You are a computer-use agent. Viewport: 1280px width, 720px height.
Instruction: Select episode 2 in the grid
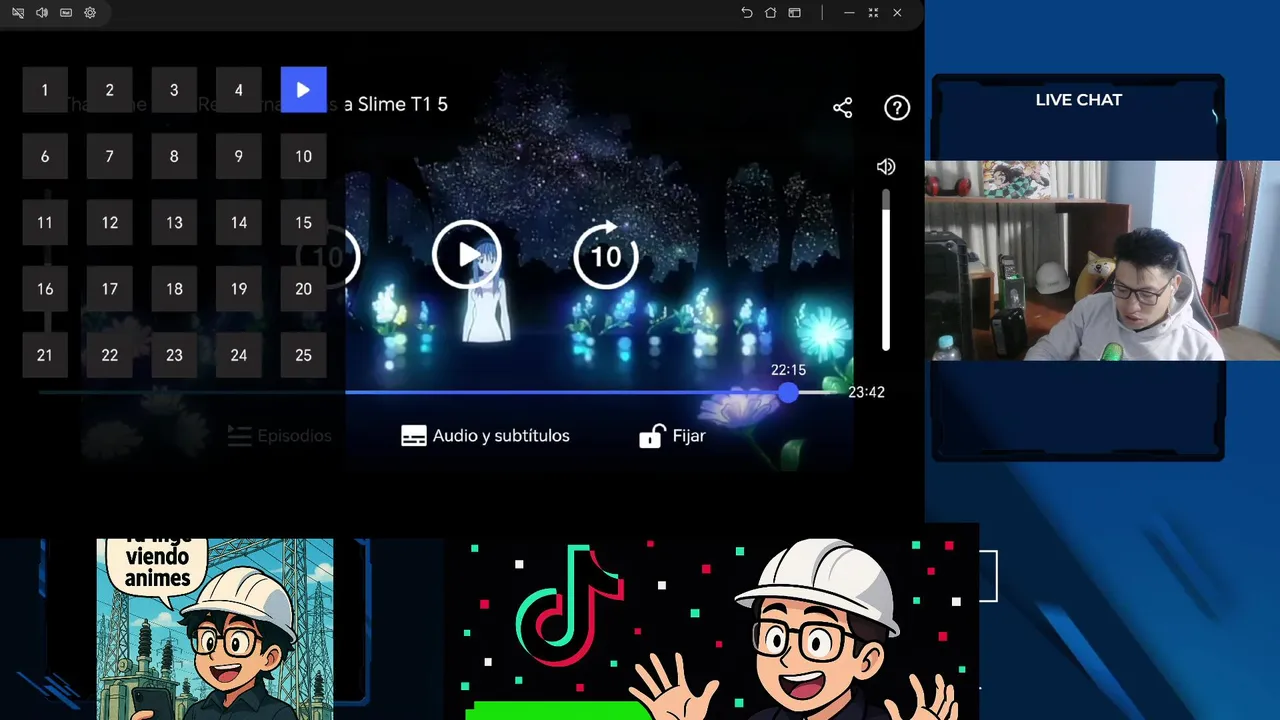[x=110, y=90]
